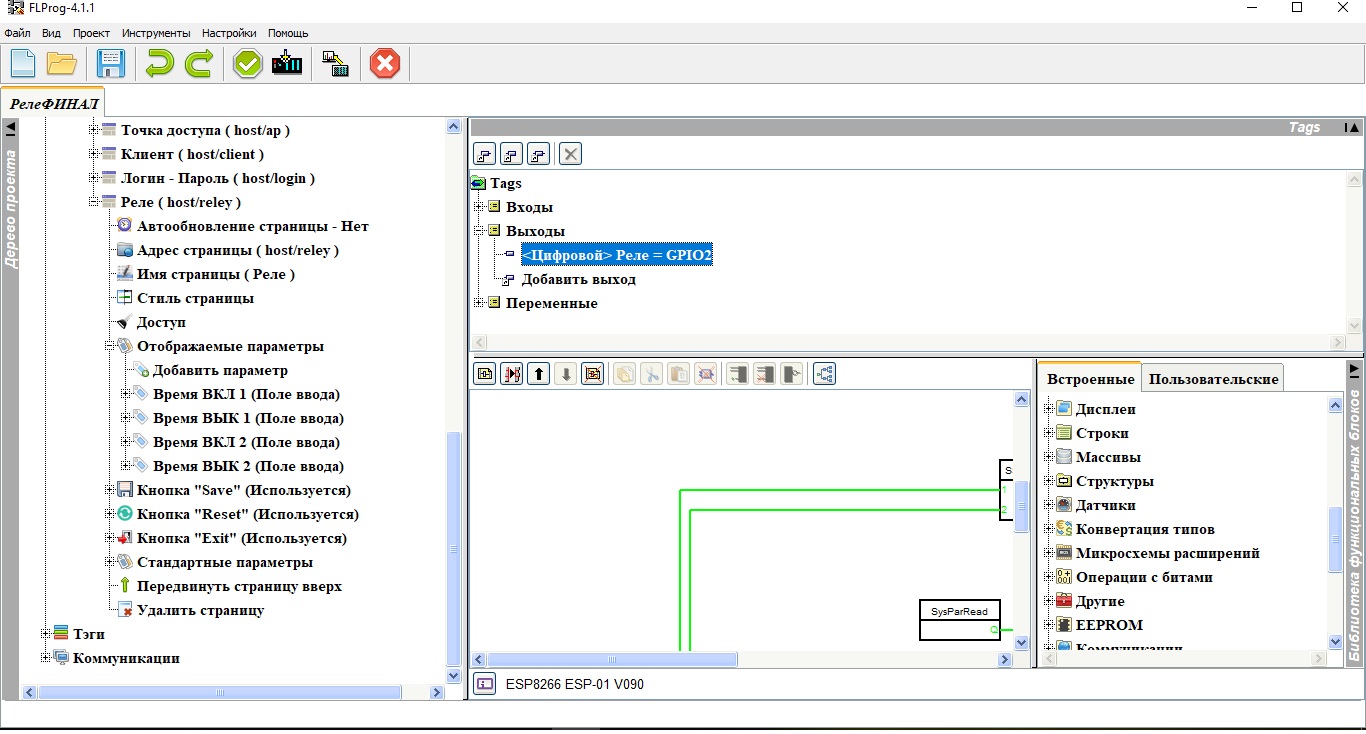Select the РелеФИНАЛ project tab
The image size is (1366, 734).
(53, 103)
